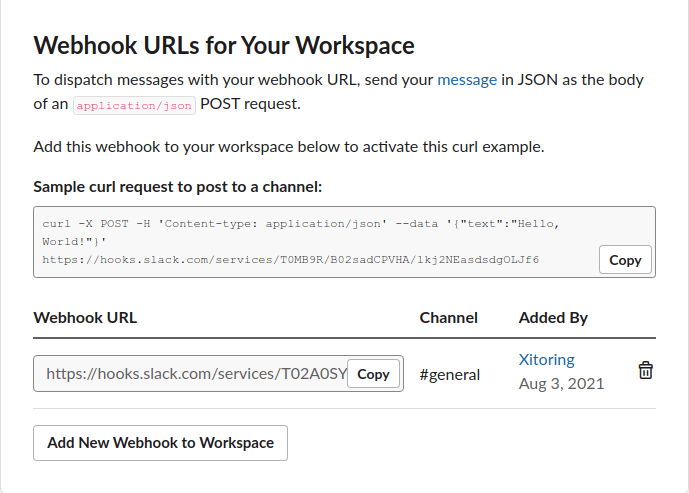
Task: Click the services URL line in curl sample
Action: [x=290, y=260]
